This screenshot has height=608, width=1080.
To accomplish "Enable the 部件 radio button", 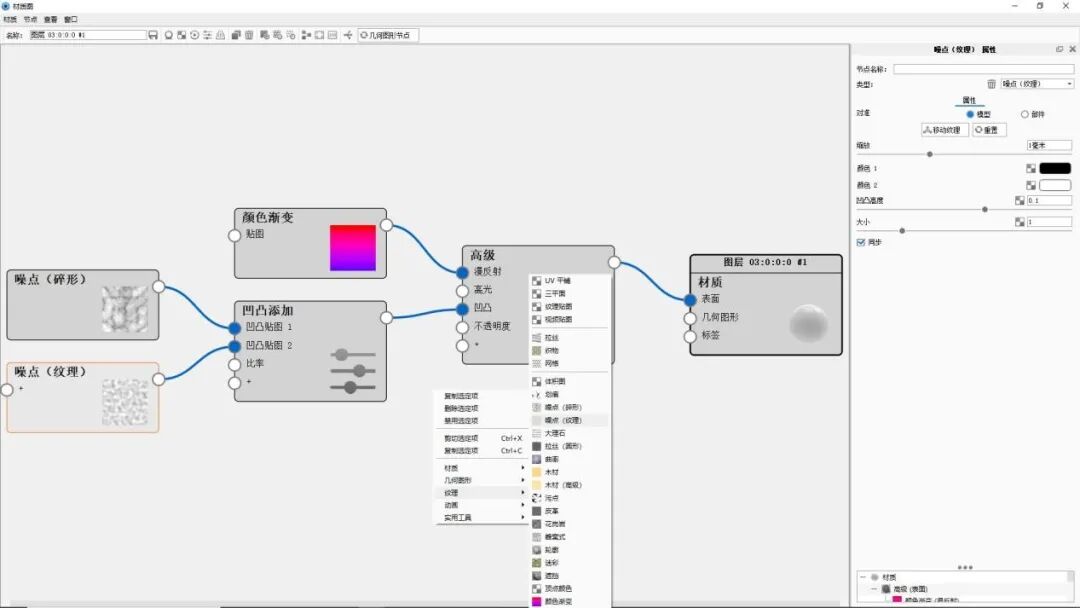I will (1023, 113).
